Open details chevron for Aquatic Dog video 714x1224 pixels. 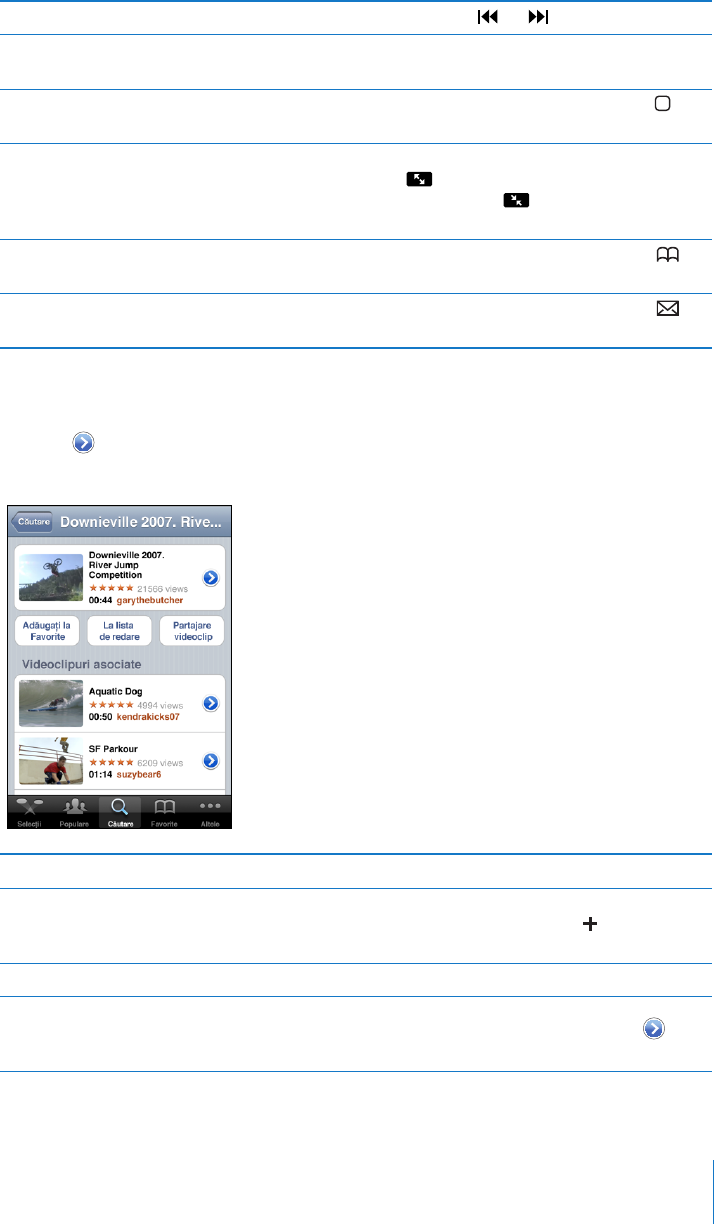[x=211, y=704]
